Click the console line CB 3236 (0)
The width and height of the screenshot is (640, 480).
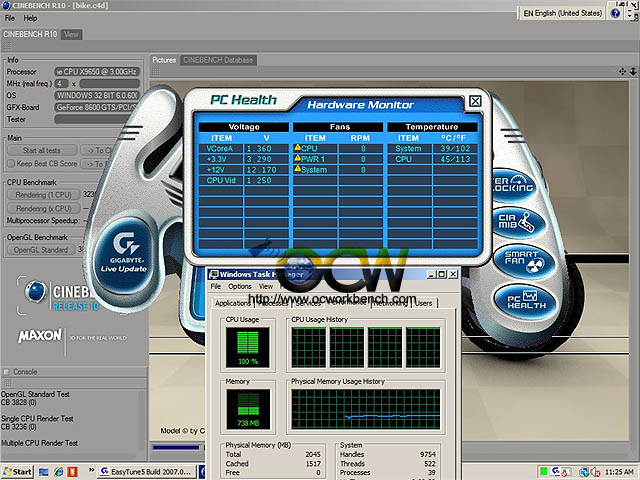point(19,427)
